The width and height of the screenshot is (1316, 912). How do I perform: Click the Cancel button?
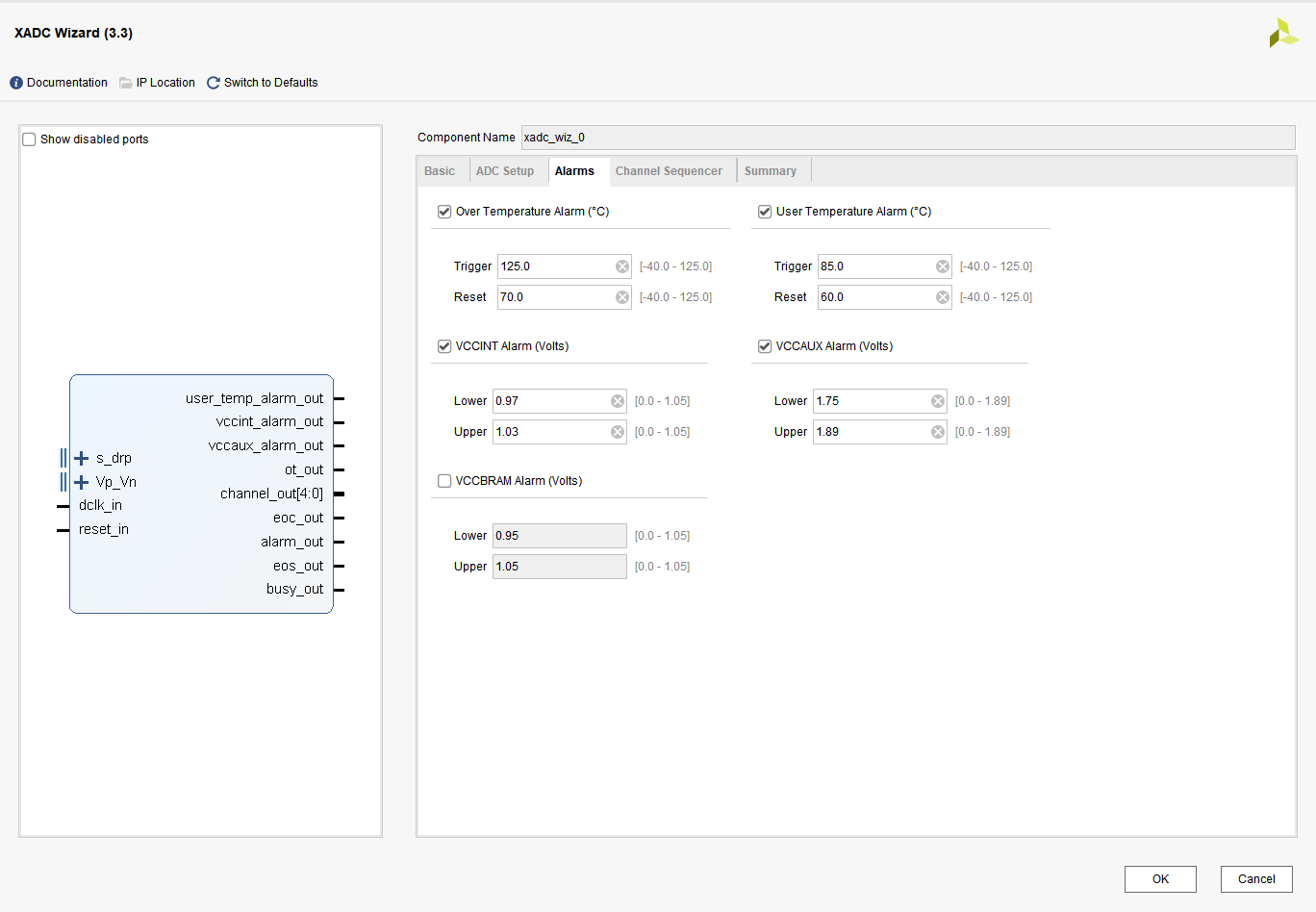tap(1256, 879)
